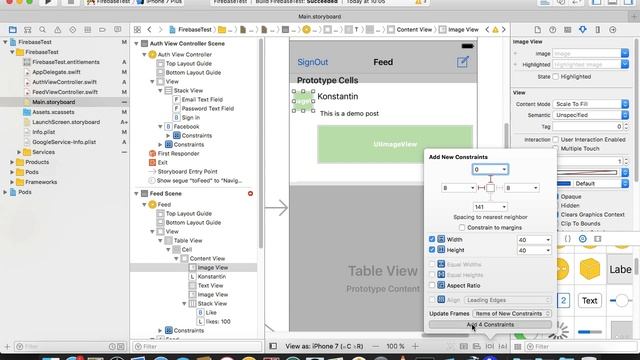
Task: Click the SignOut bar button
Action: click(313, 62)
